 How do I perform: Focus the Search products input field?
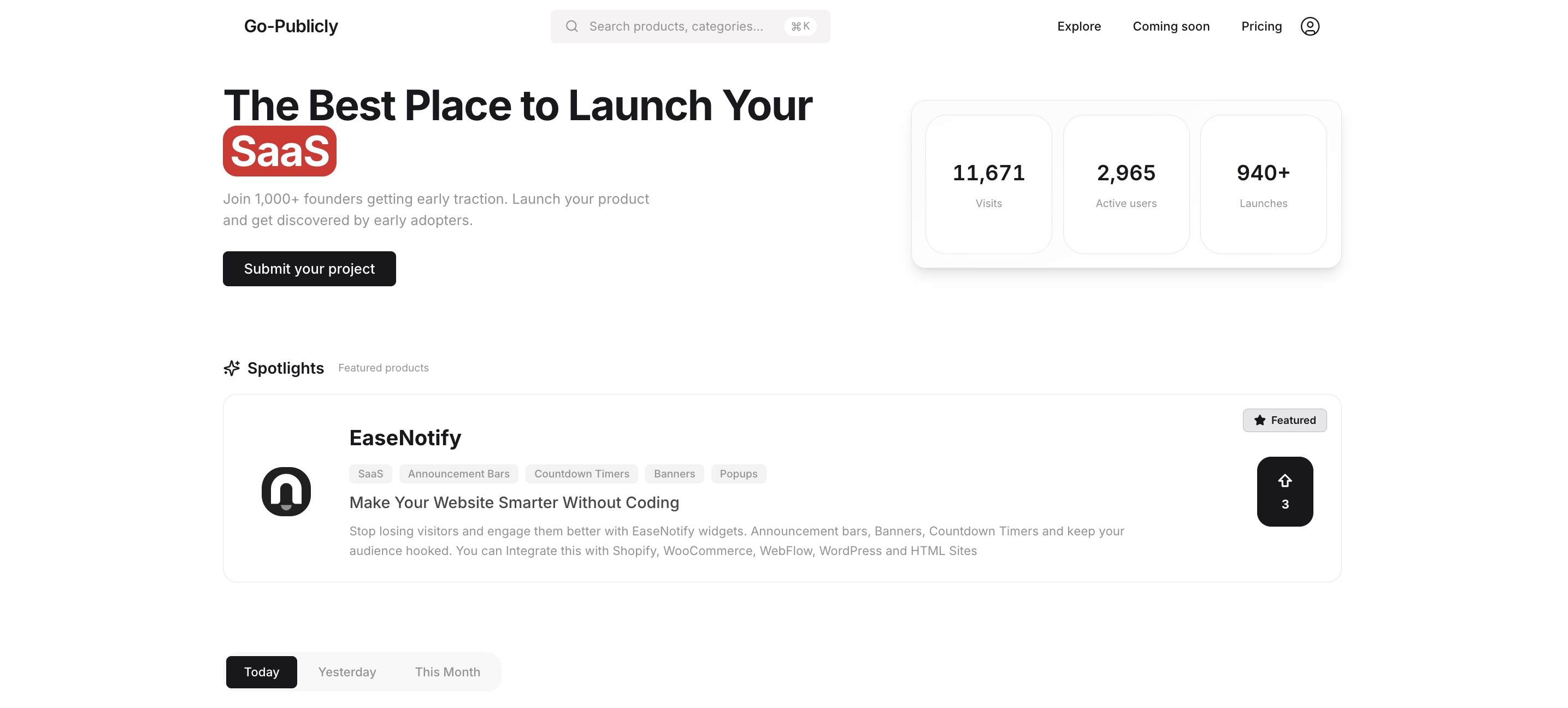pos(676,26)
